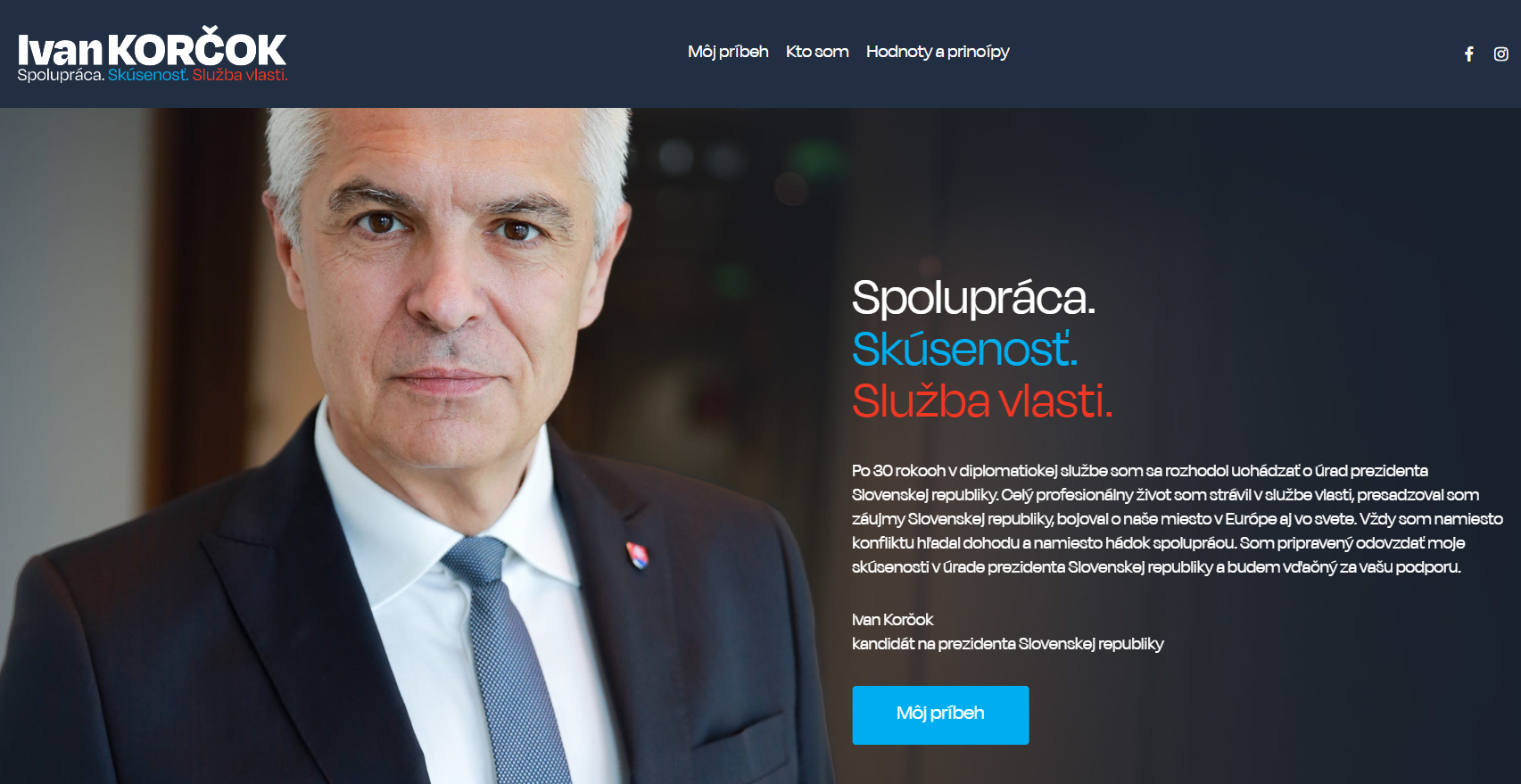This screenshot has width=1521, height=784.
Task: Open the Kto som menu item
Action: (x=817, y=52)
